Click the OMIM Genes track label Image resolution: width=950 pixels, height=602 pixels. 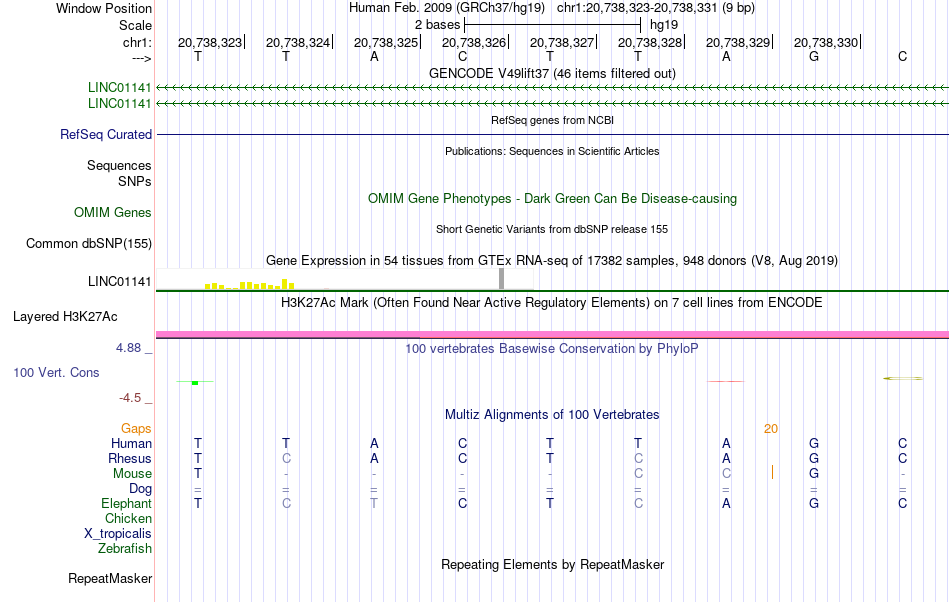pos(113,213)
